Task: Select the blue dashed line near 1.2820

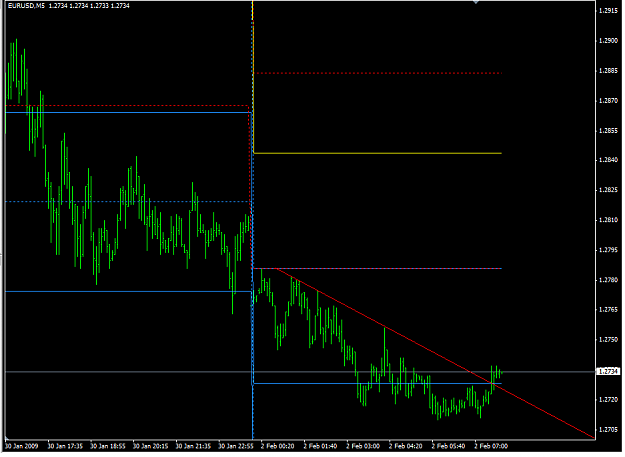Action: pyautogui.click(x=128, y=202)
